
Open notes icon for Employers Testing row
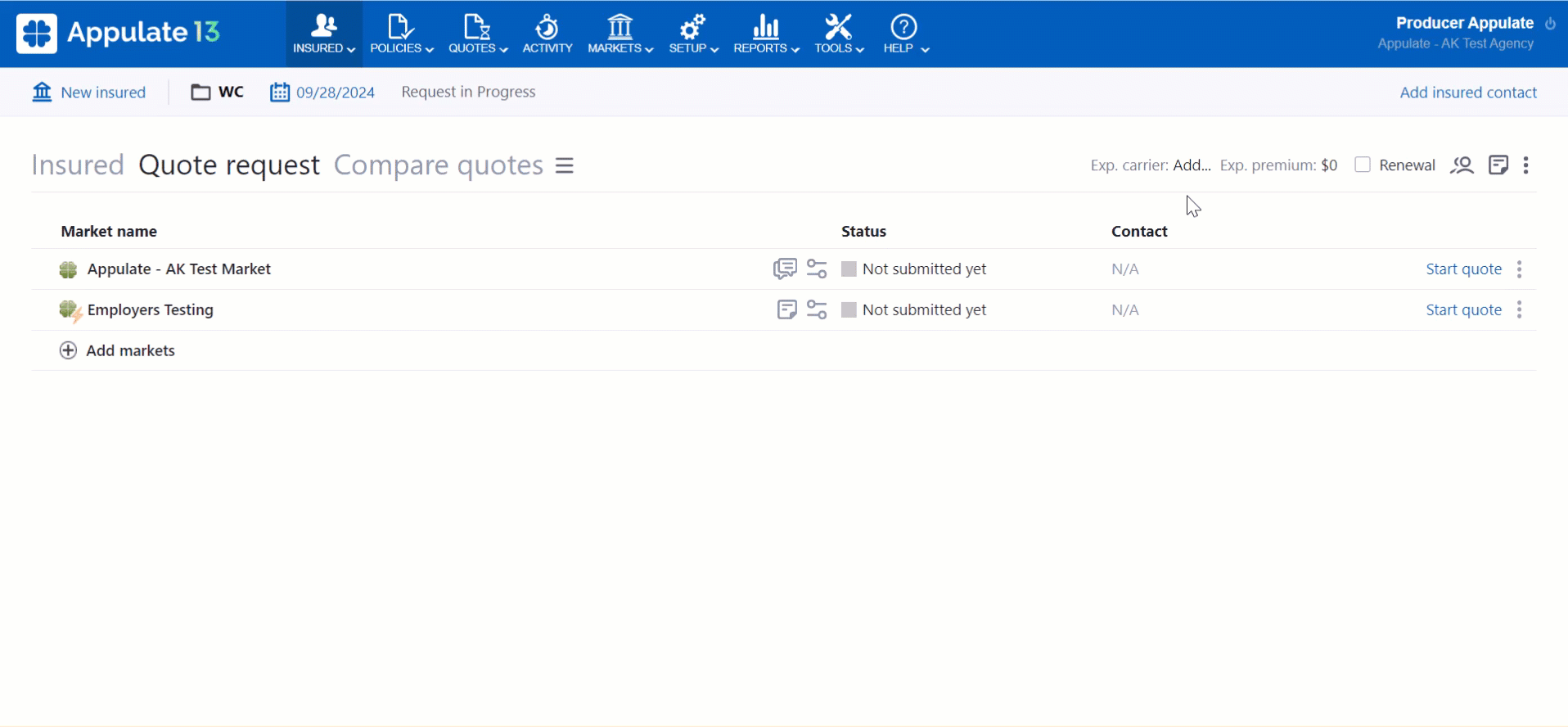786,309
